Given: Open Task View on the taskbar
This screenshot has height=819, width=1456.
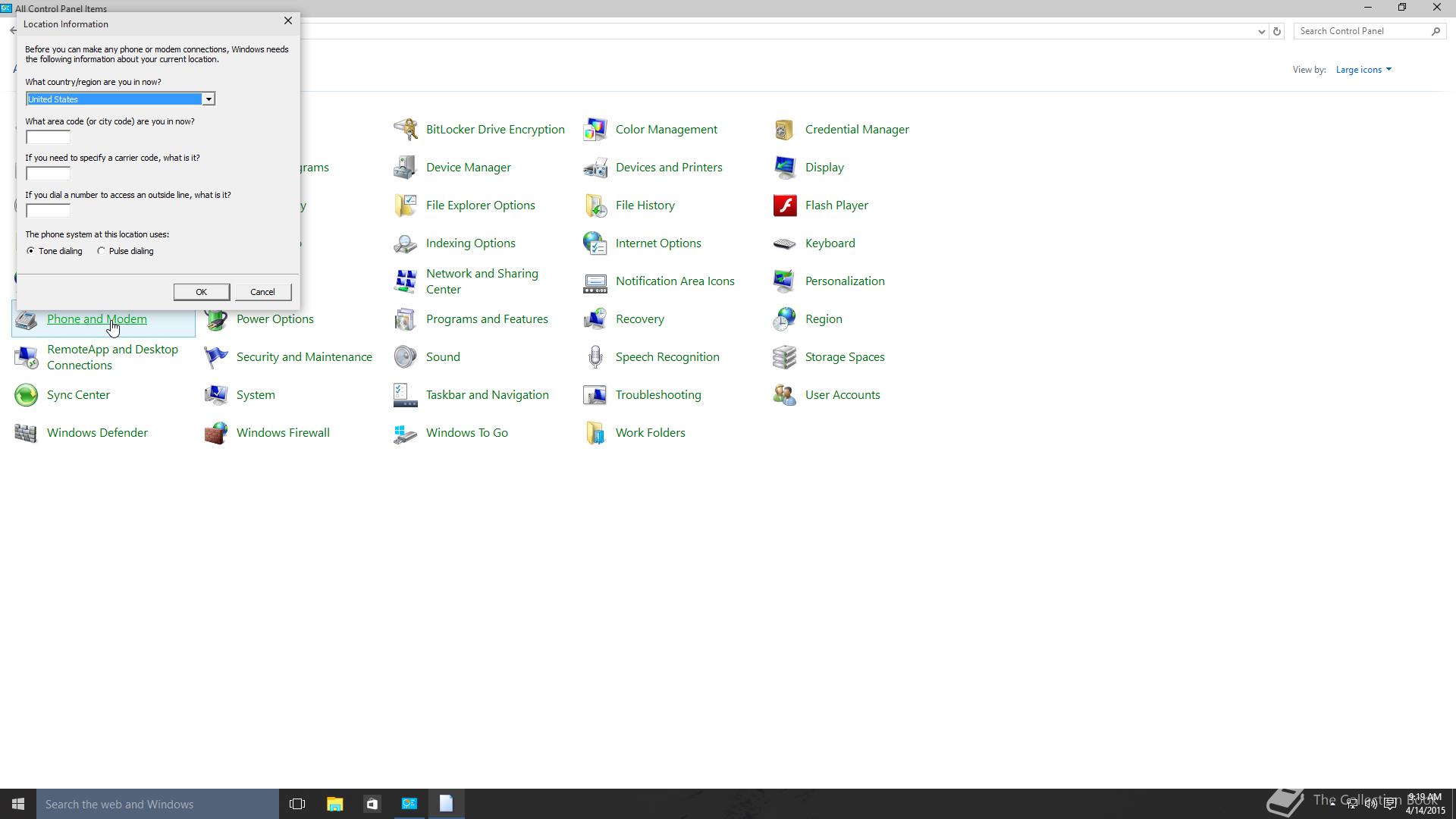Looking at the screenshot, I should (297, 804).
